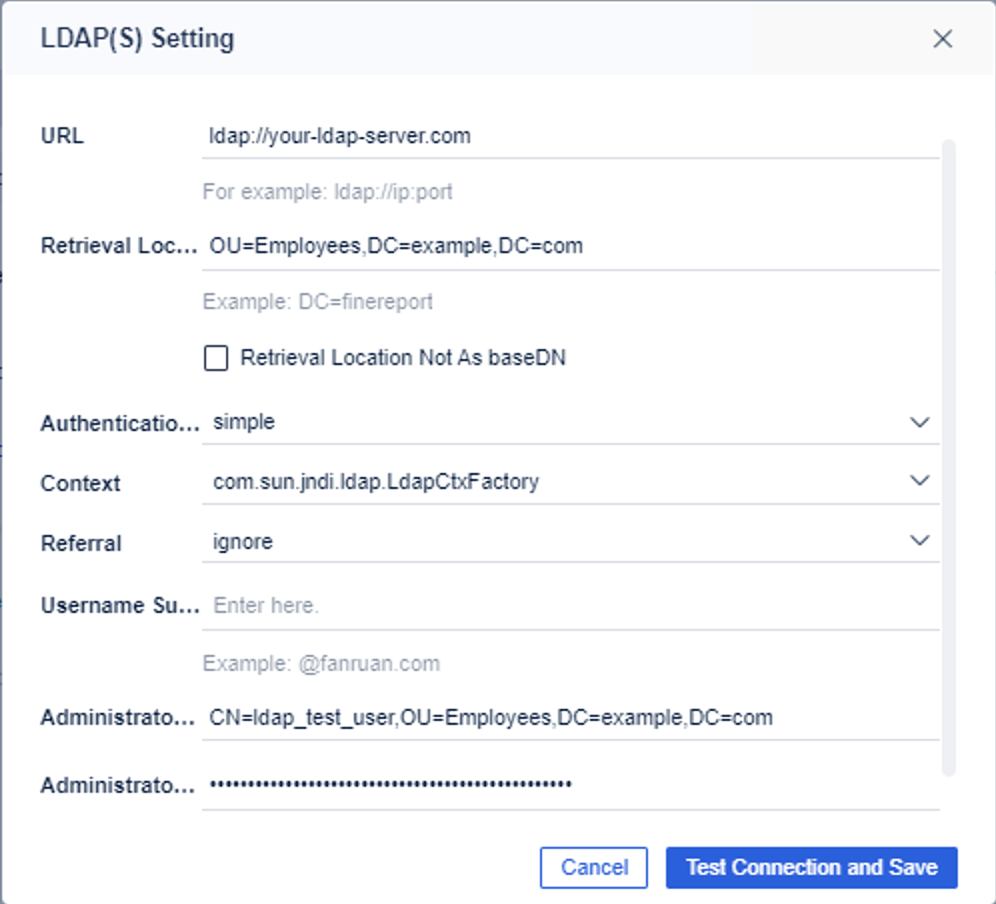The width and height of the screenshot is (996, 904).
Task: Click the 'ignore' referral value
Action: click(x=243, y=542)
